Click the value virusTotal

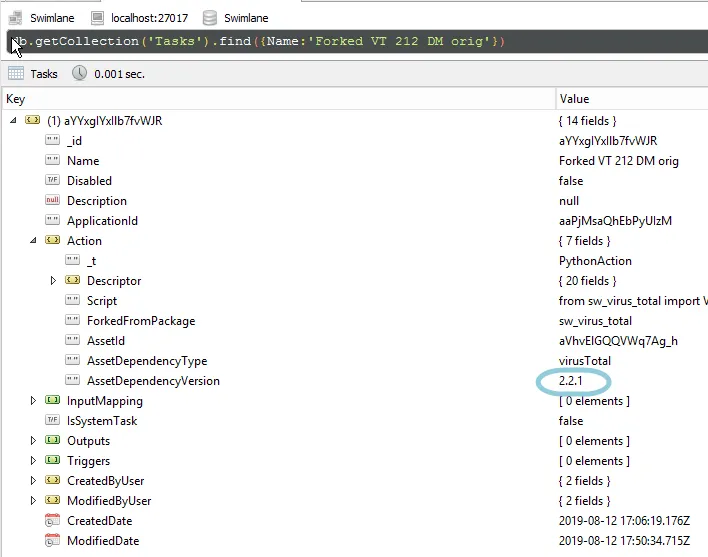[x=585, y=361]
